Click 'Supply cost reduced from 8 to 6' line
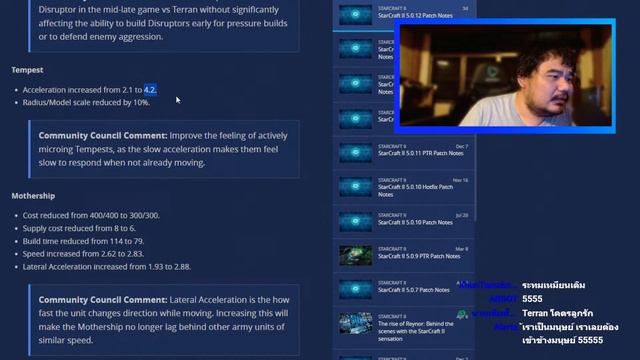This screenshot has width=640, height=360. (79, 228)
